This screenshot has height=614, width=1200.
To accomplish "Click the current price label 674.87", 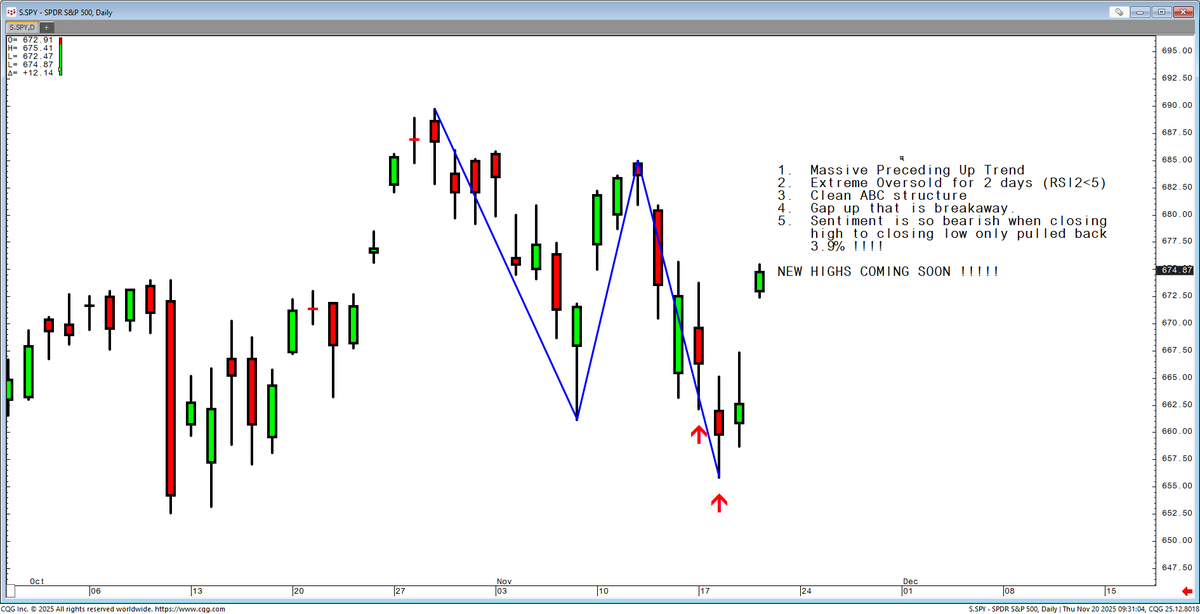I will click(1175, 270).
